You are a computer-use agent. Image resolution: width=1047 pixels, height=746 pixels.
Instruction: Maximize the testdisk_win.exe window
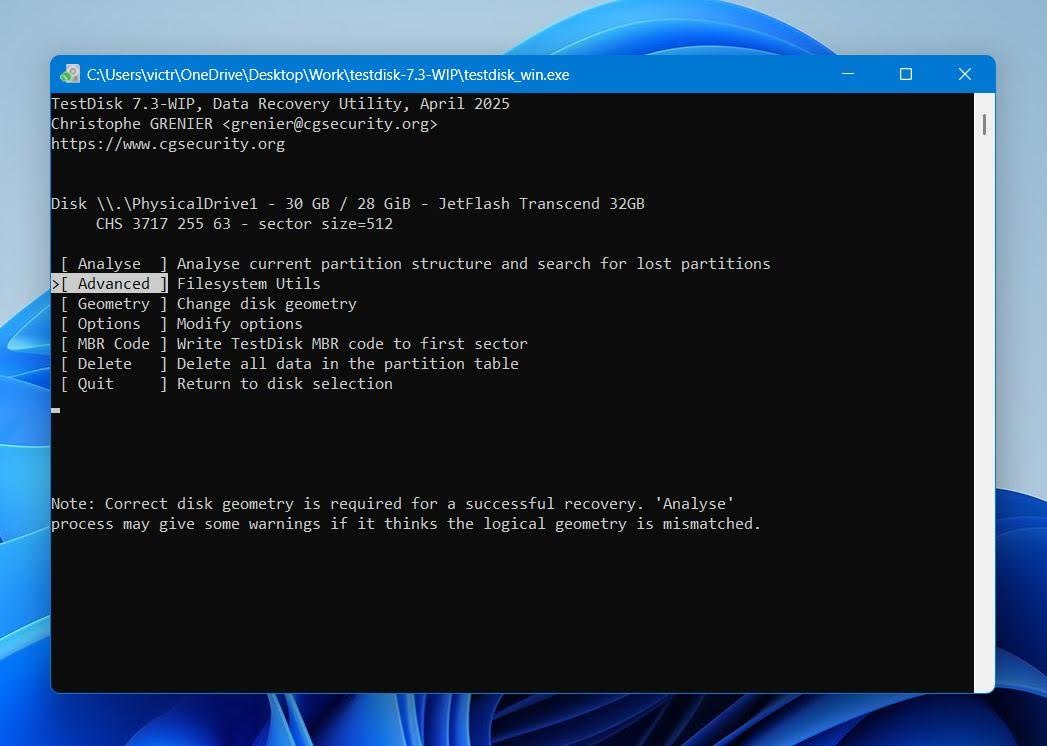pyautogui.click(x=905, y=74)
